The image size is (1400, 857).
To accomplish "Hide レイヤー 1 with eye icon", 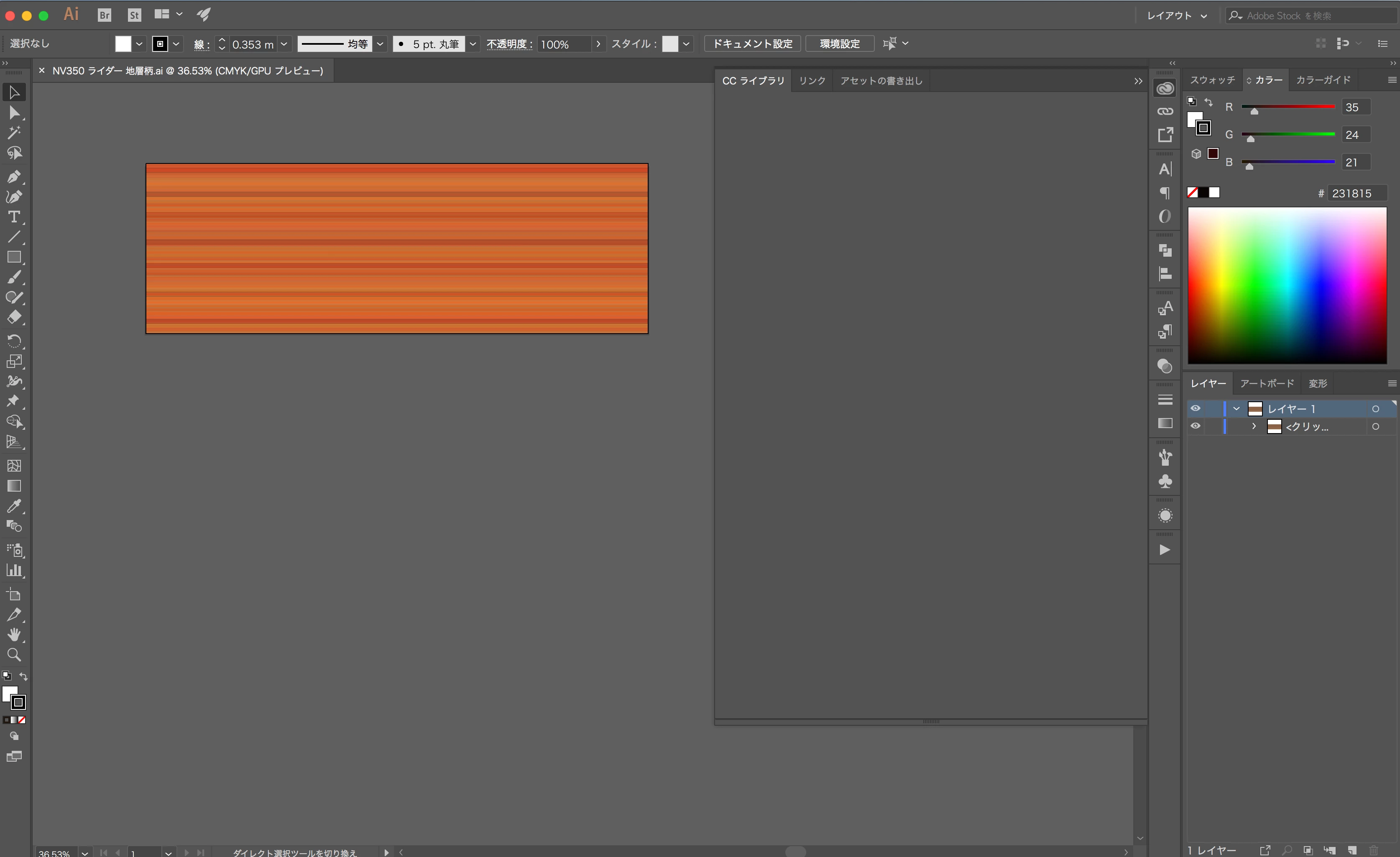I will tap(1196, 408).
